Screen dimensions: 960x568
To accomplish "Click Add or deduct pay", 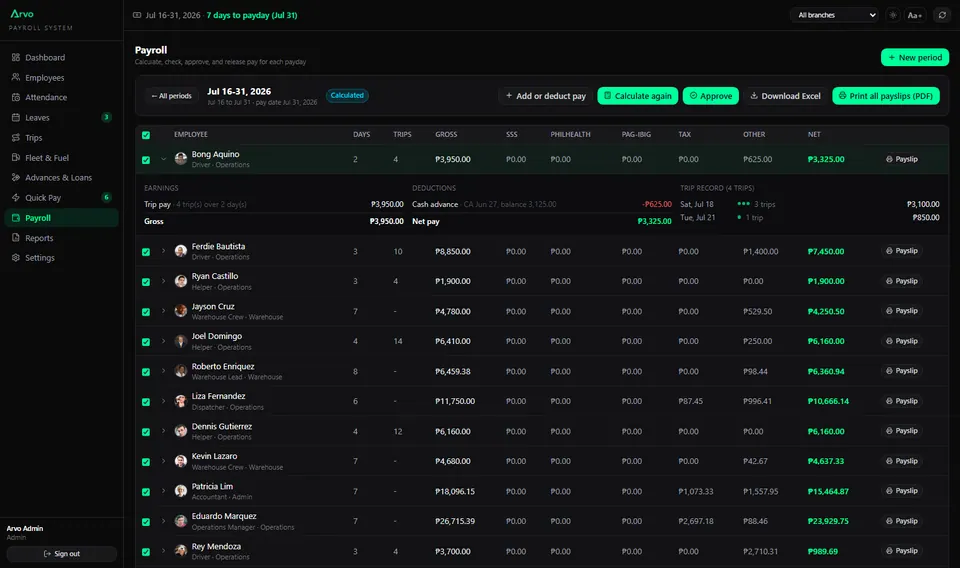I will coord(546,96).
